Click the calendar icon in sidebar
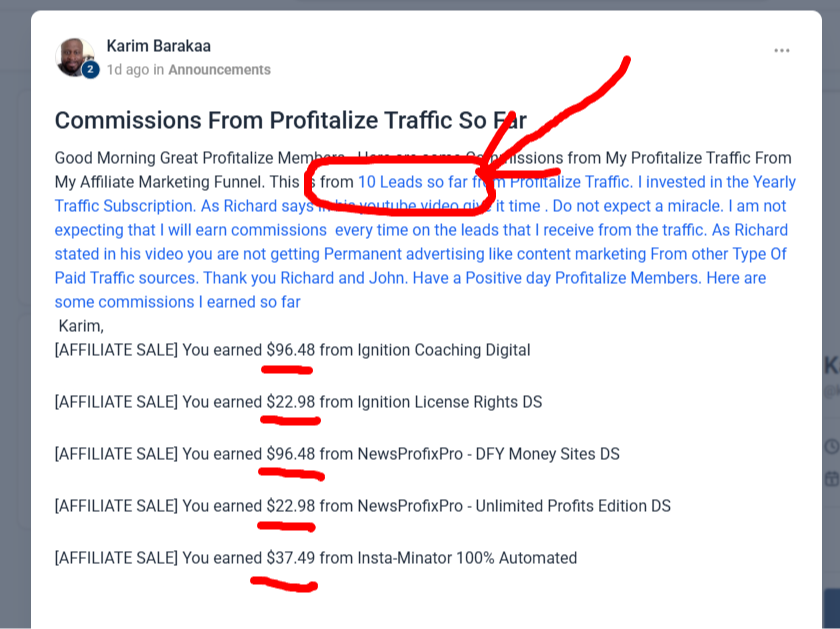This screenshot has height=629, width=840. tap(832, 478)
